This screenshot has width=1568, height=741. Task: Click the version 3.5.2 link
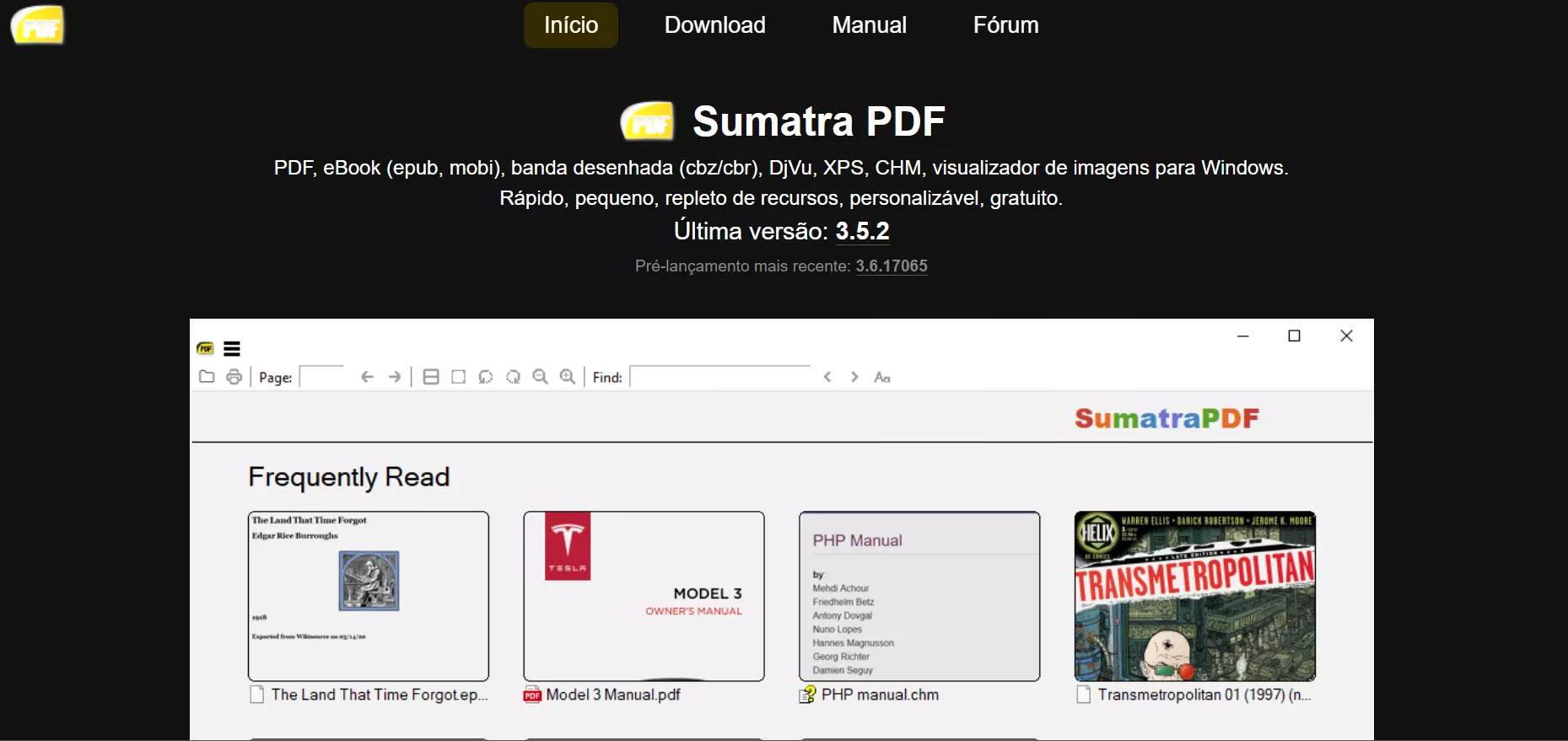tap(862, 231)
